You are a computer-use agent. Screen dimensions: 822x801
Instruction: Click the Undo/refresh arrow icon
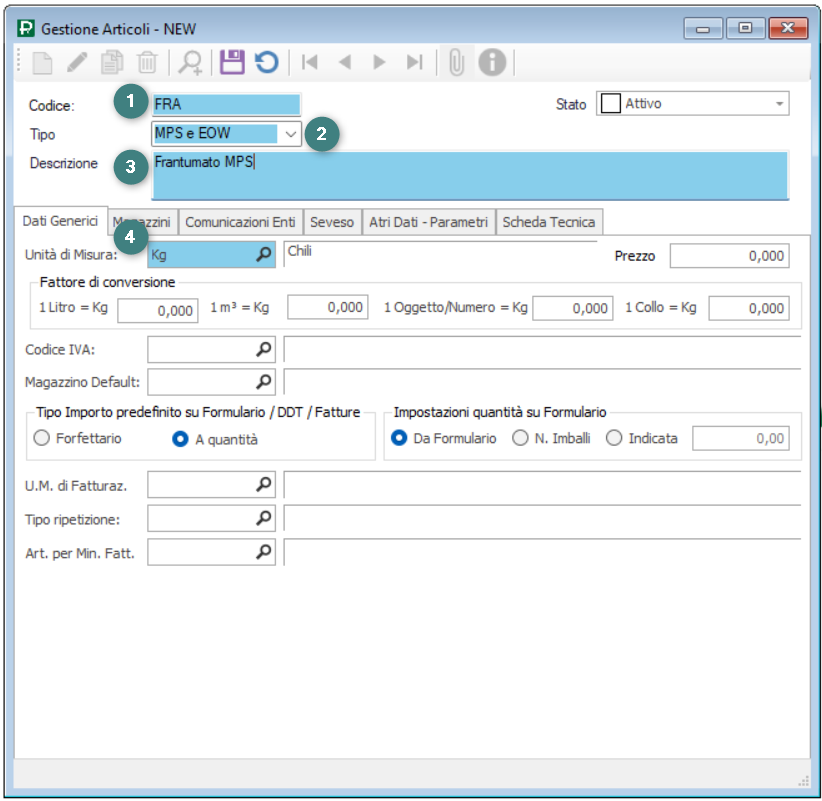pyautogui.click(x=266, y=63)
